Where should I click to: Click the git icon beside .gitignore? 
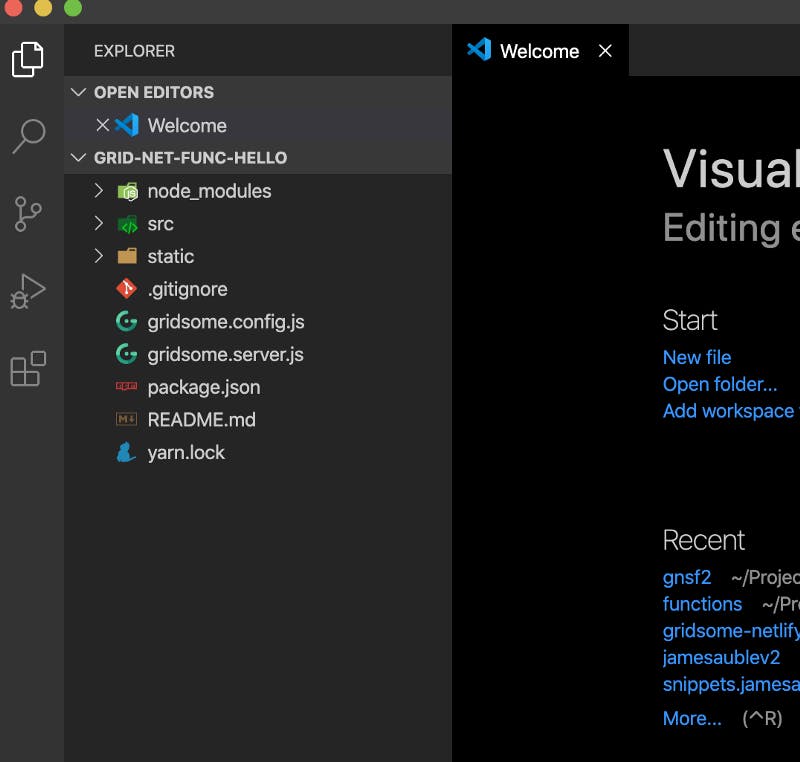[127, 289]
